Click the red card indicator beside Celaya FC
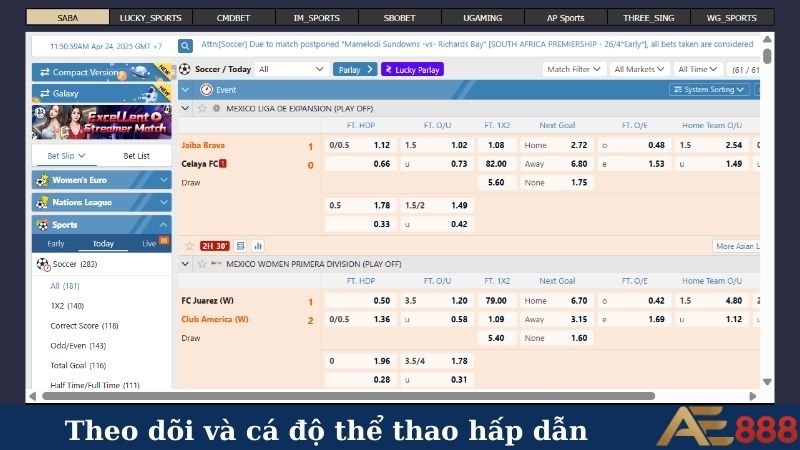Screen dimensions: 800x450 [x=223, y=163]
